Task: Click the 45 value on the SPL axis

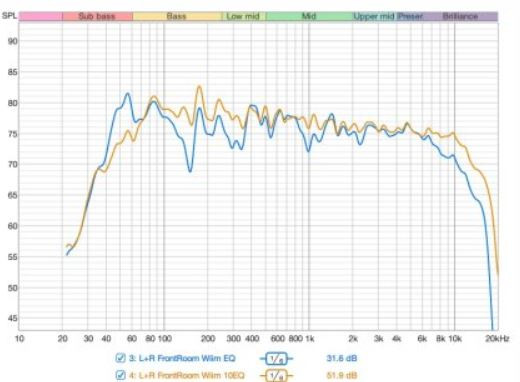Action: [13, 318]
